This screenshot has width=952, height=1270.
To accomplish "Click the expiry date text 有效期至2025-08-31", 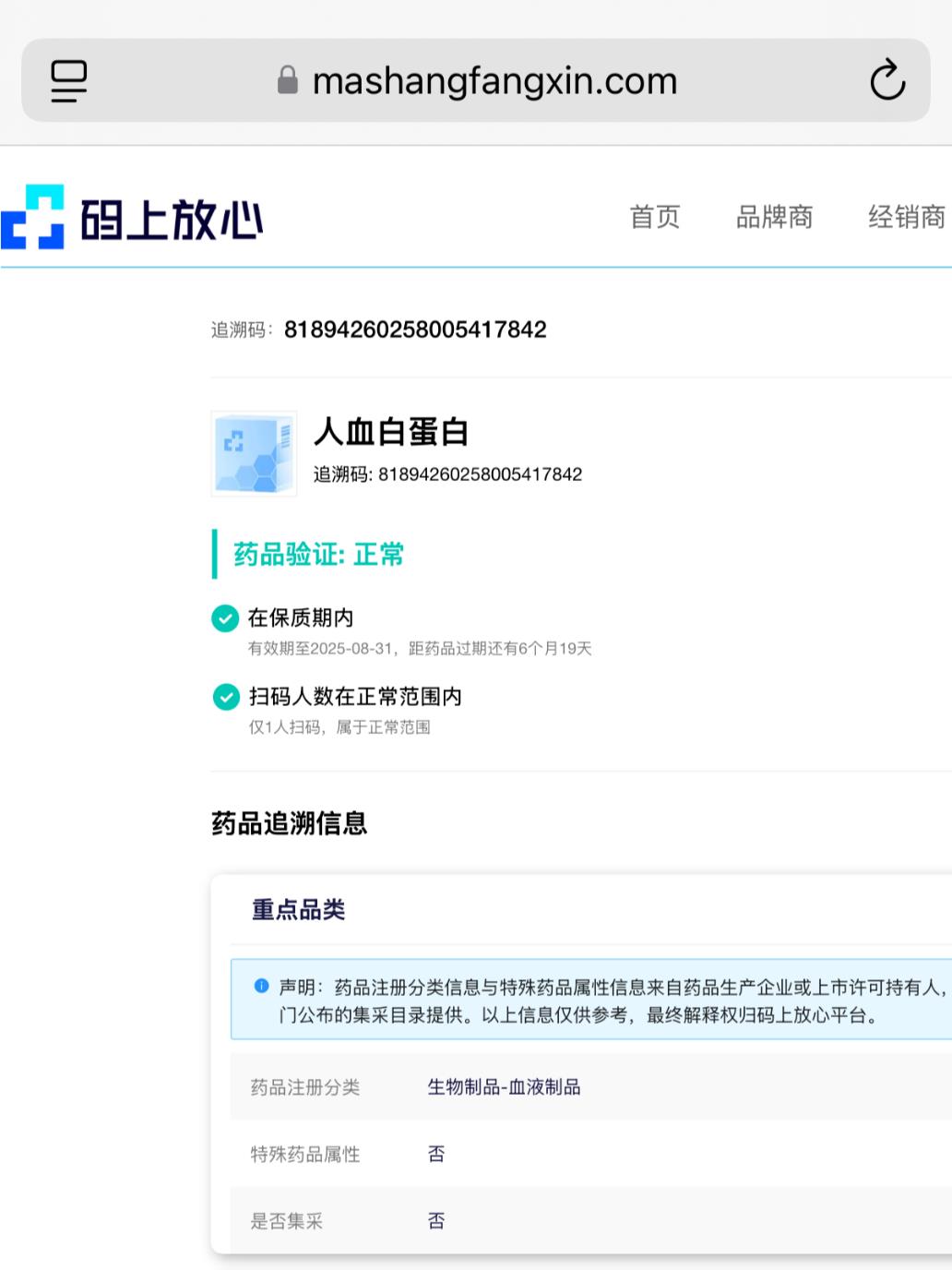I will click(322, 649).
